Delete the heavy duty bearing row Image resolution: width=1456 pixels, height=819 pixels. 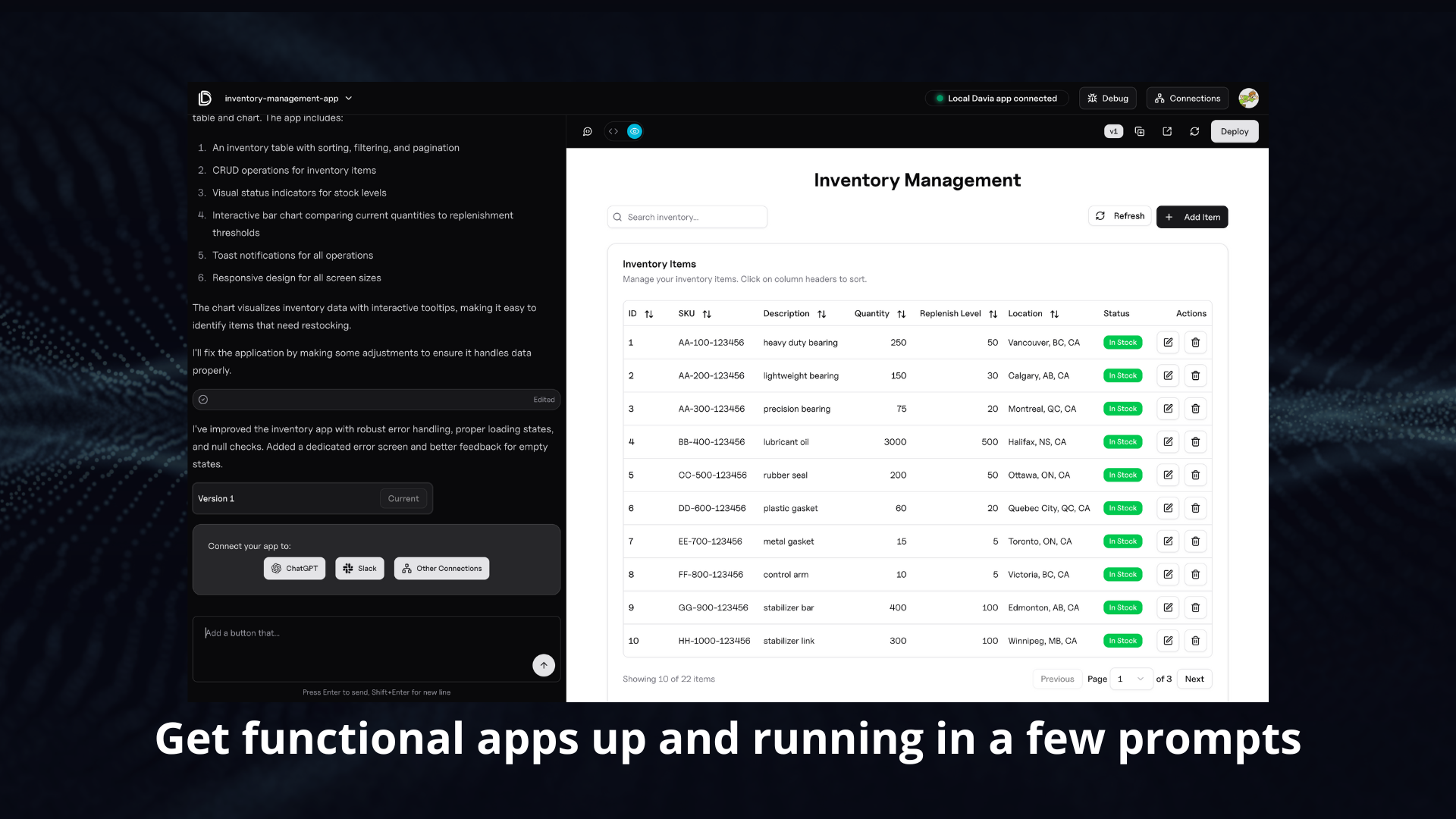pyautogui.click(x=1195, y=343)
